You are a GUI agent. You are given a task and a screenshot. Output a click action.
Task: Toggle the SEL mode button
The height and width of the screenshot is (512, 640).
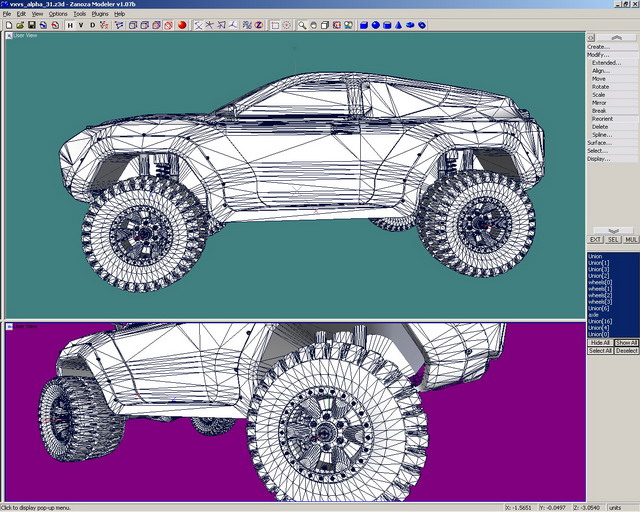click(613, 240)
